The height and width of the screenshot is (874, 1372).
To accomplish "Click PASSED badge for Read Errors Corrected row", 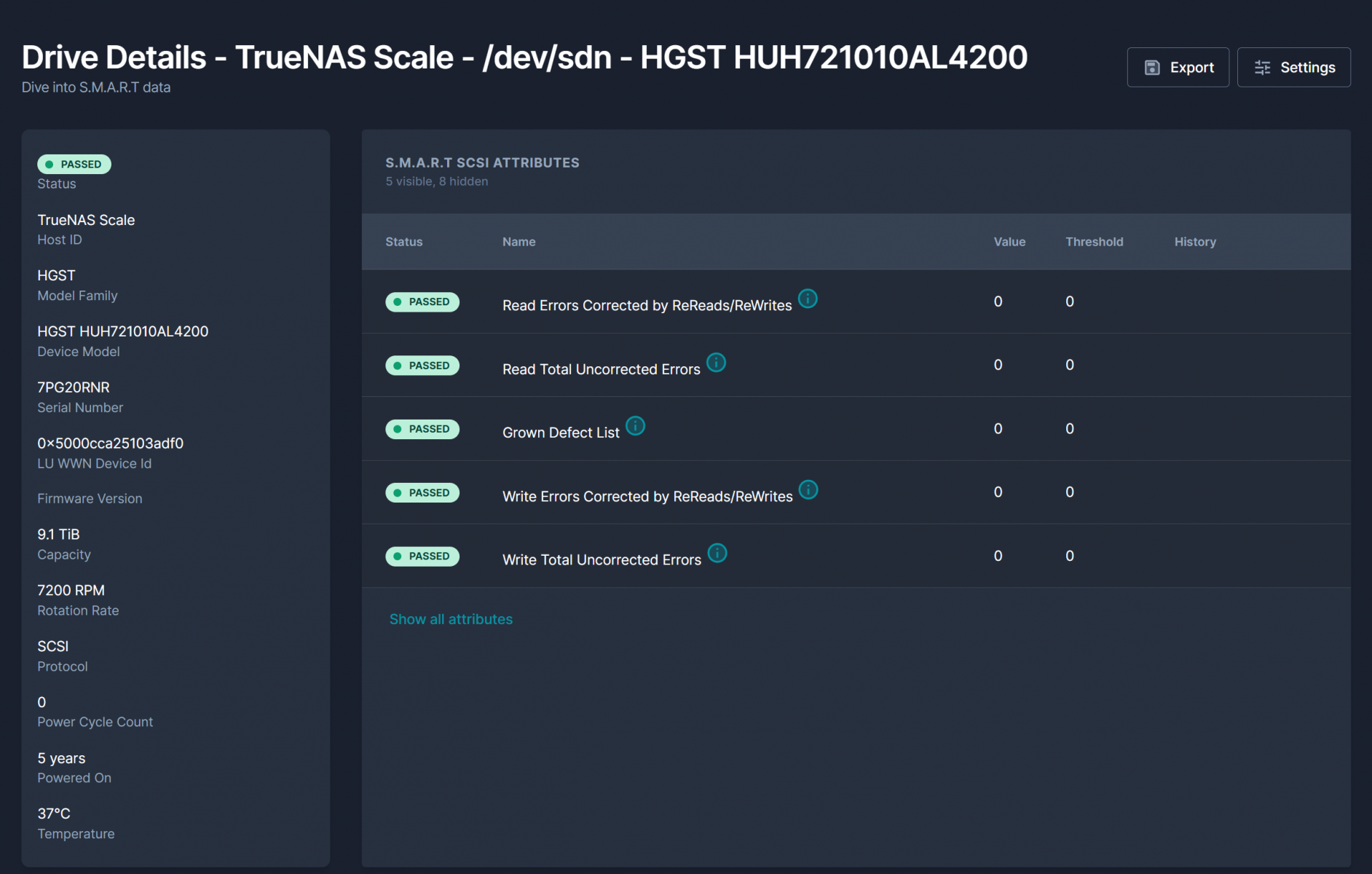I will [422, 302].
